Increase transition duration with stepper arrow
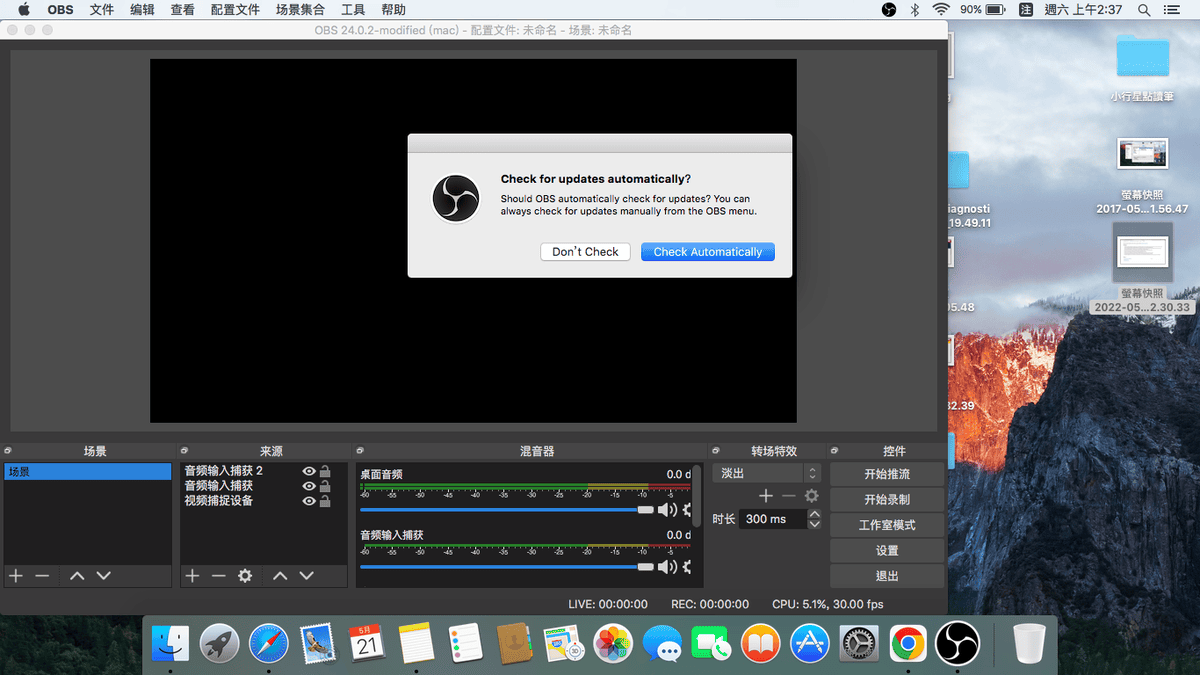The image size is (1200, 675). pyautogui.click(x=814, y=514)
